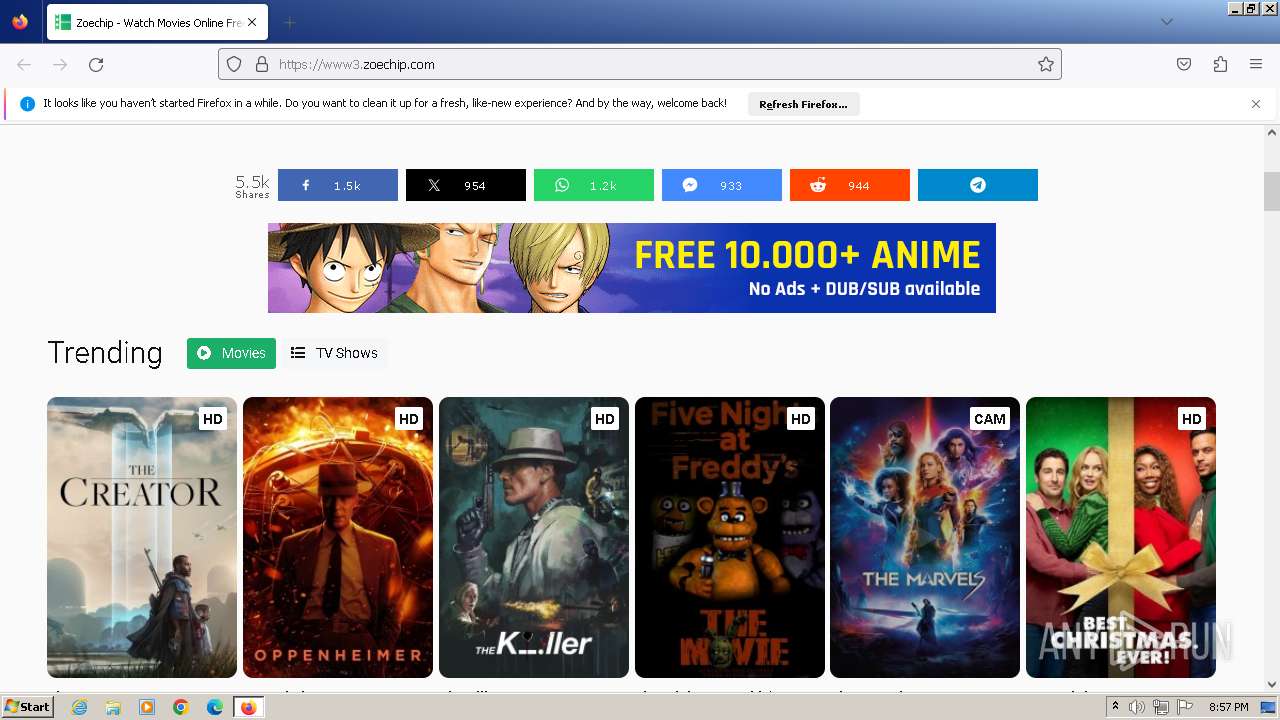1280x720 pixels.
Task: Launch Internet Explorer from taskbar
Action: [x=79, y=707]
